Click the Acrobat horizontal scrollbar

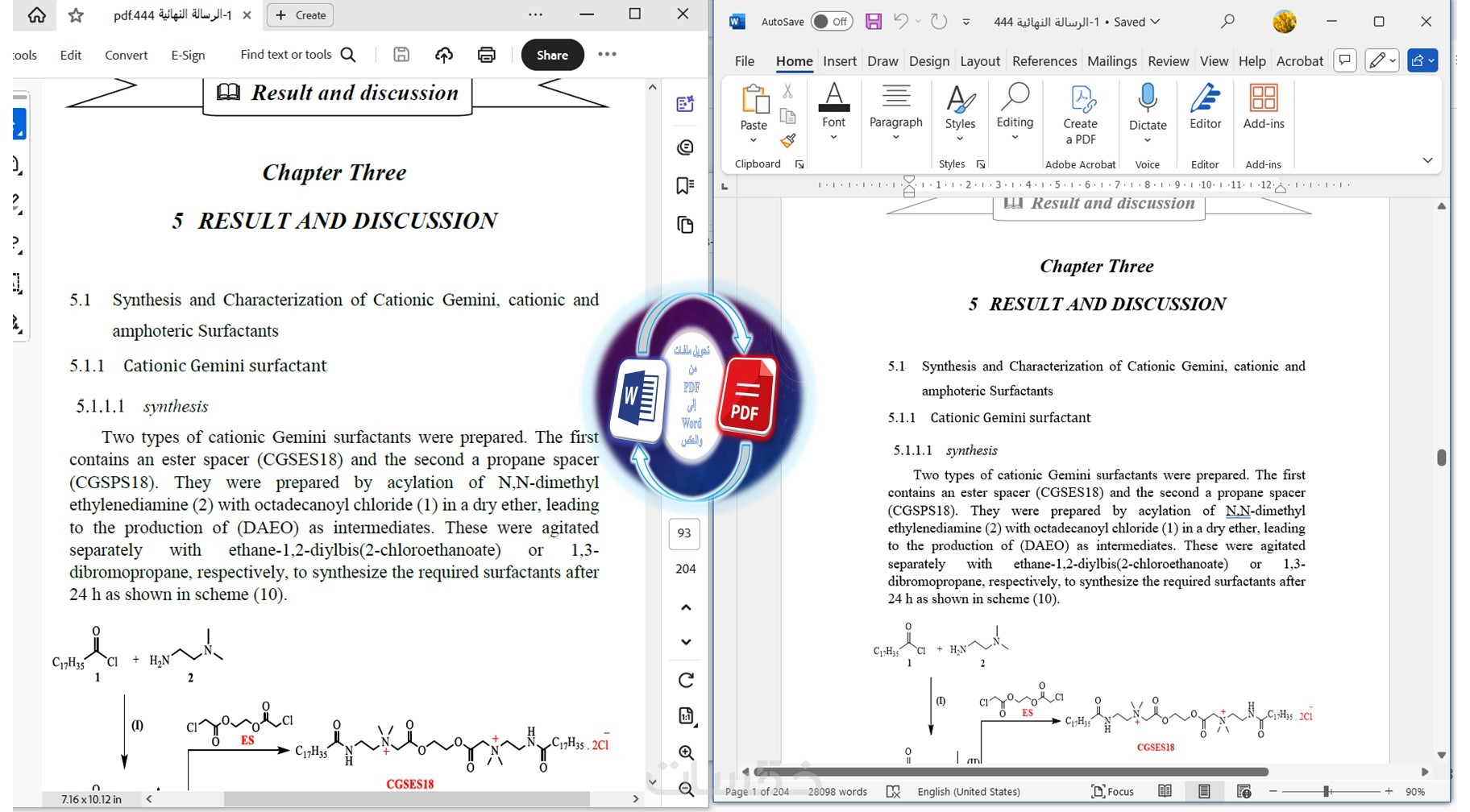[x=407, y=799]
